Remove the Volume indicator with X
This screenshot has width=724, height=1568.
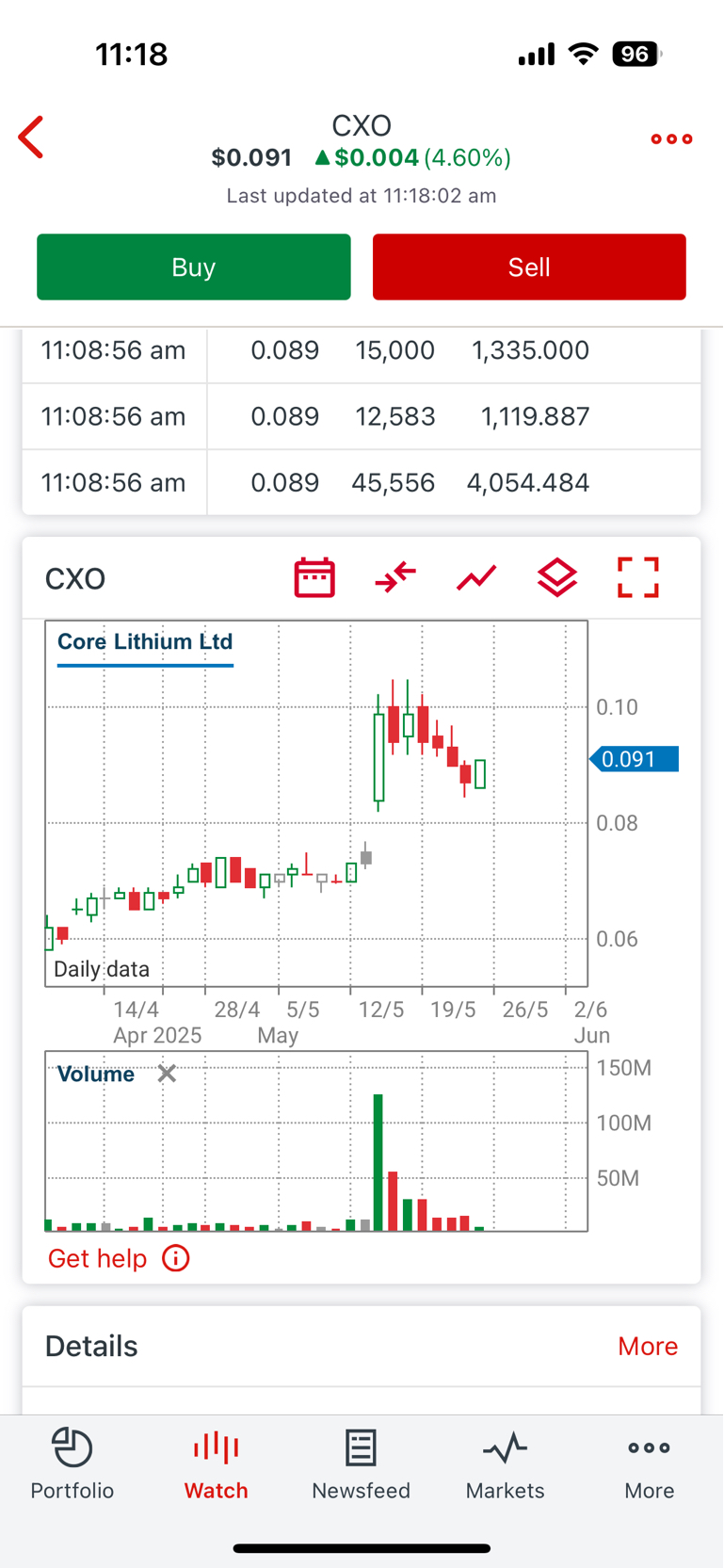pyautogui.click(x=167, y=1074)
